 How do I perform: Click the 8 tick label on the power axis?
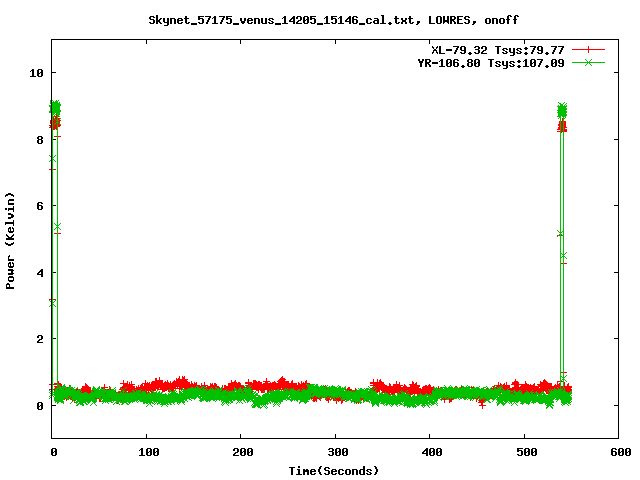tap(39, 140)
